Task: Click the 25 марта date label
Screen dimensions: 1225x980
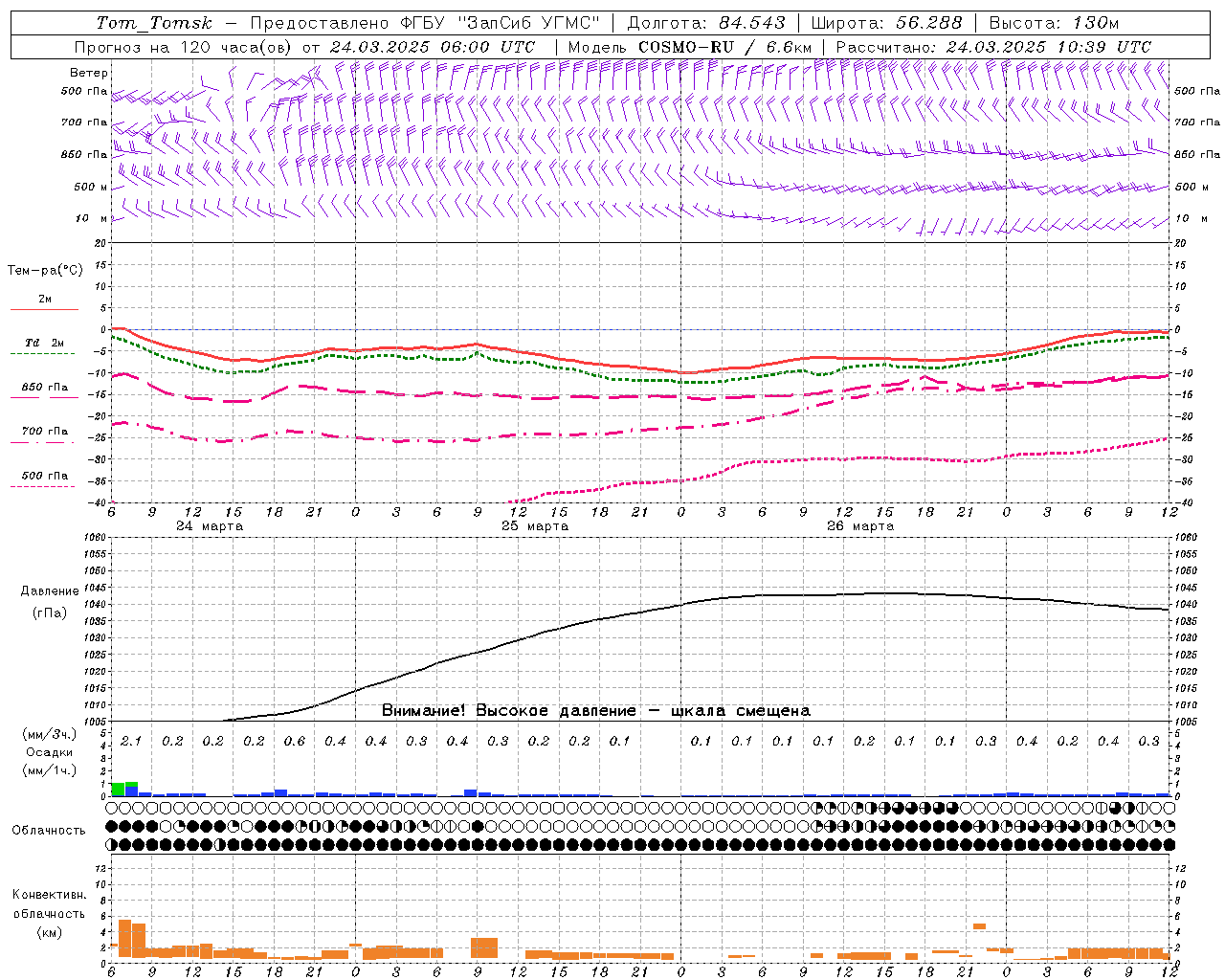Action: coord(535,526)
